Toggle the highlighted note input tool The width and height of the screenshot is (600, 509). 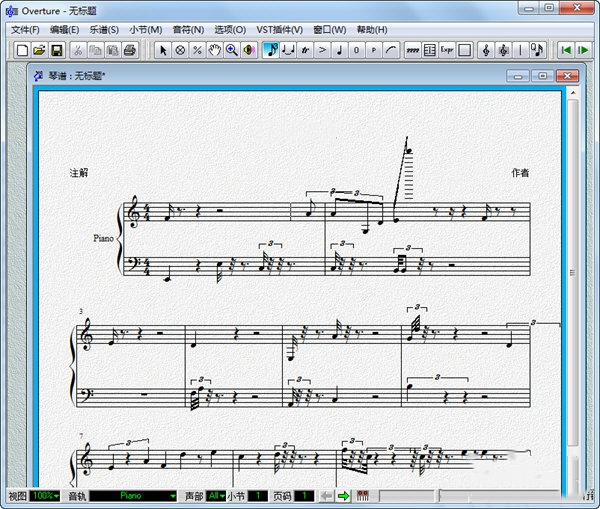point(271,50)
